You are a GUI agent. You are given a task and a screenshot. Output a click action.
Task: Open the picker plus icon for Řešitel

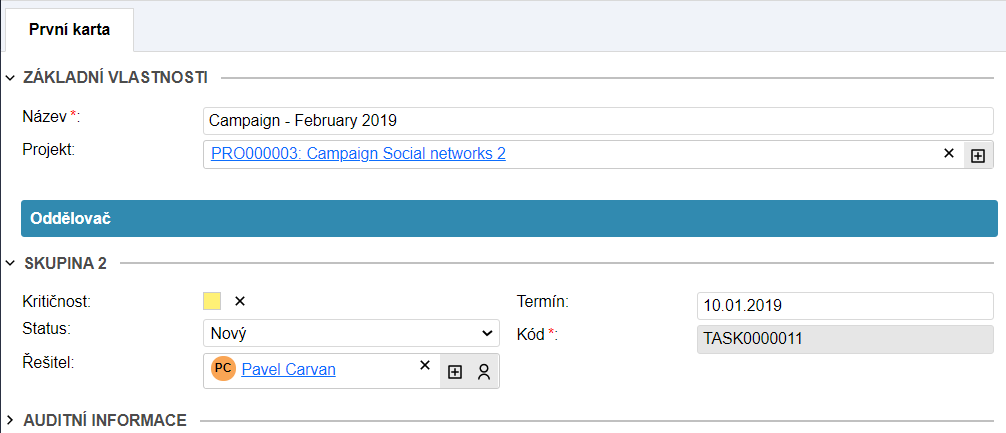coord(455,371)
